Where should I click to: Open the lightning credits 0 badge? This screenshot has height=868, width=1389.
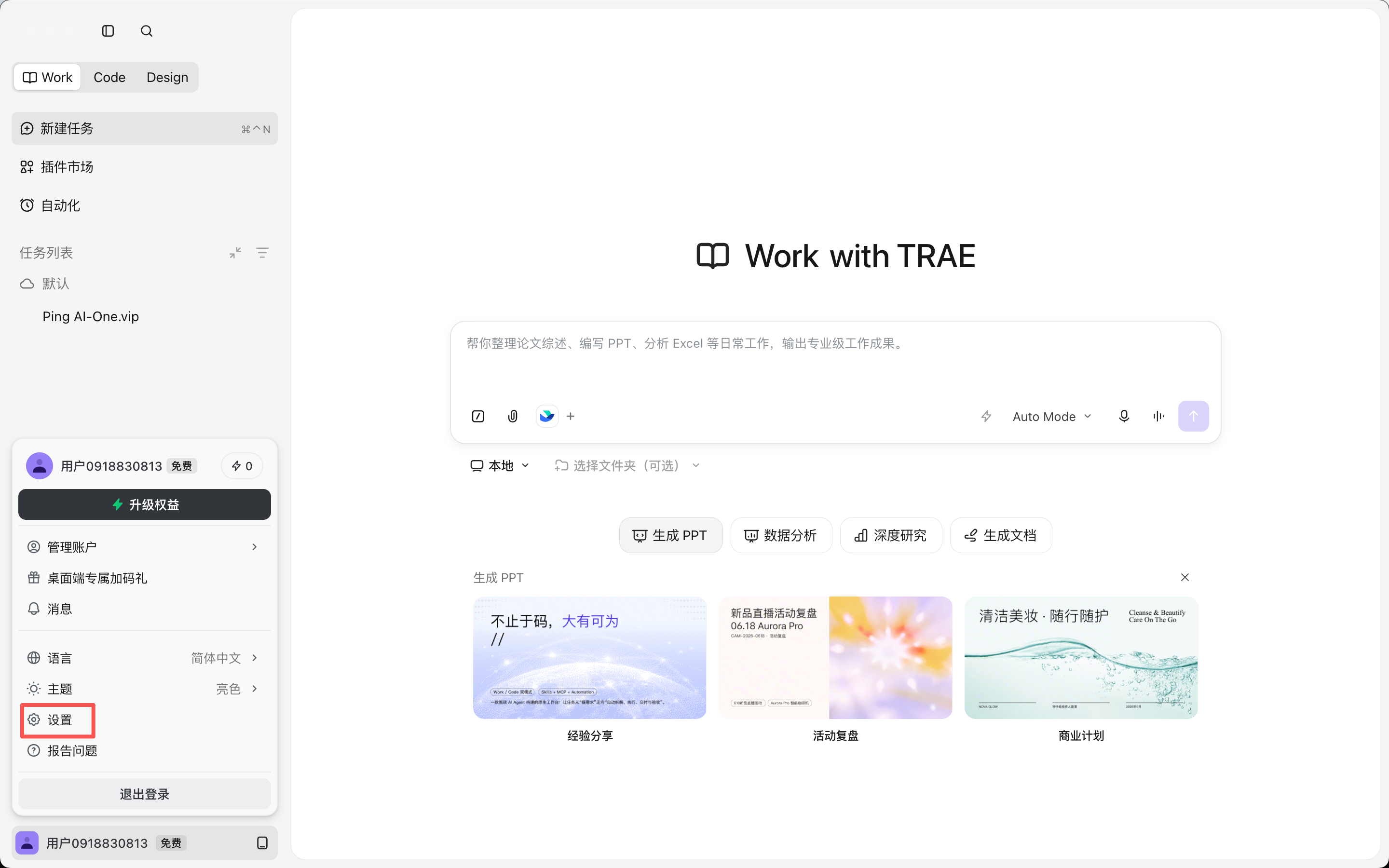click(x=242, y=465)
